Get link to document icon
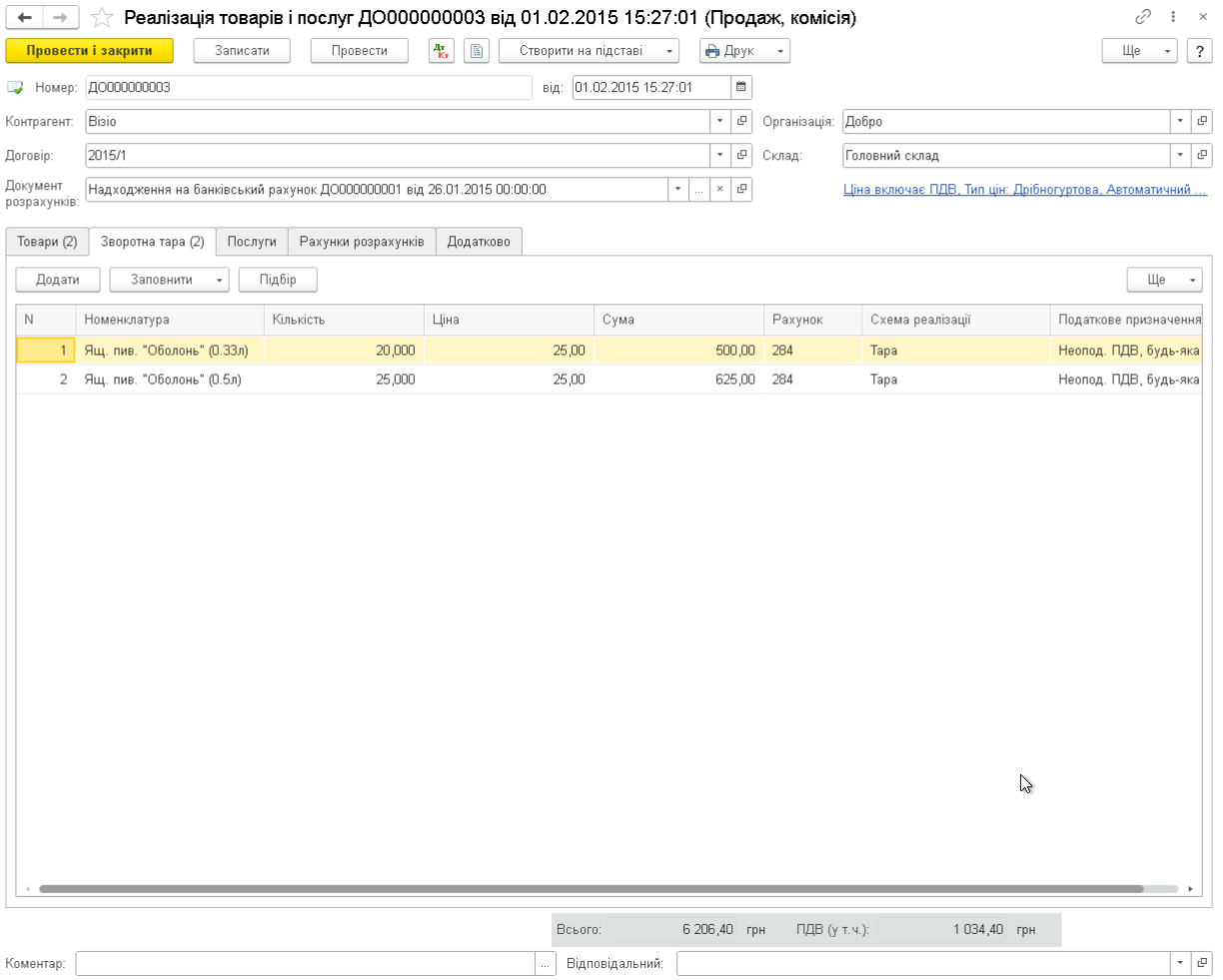The image size is (1223, 980). (x=1143, y=18)
